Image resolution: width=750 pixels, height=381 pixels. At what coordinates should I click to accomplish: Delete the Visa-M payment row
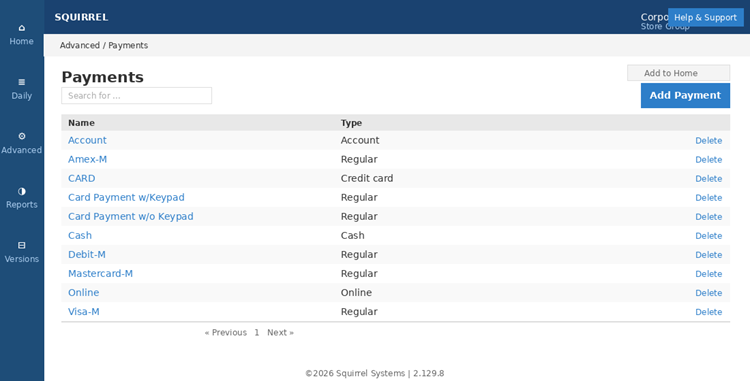coord(708,312)
